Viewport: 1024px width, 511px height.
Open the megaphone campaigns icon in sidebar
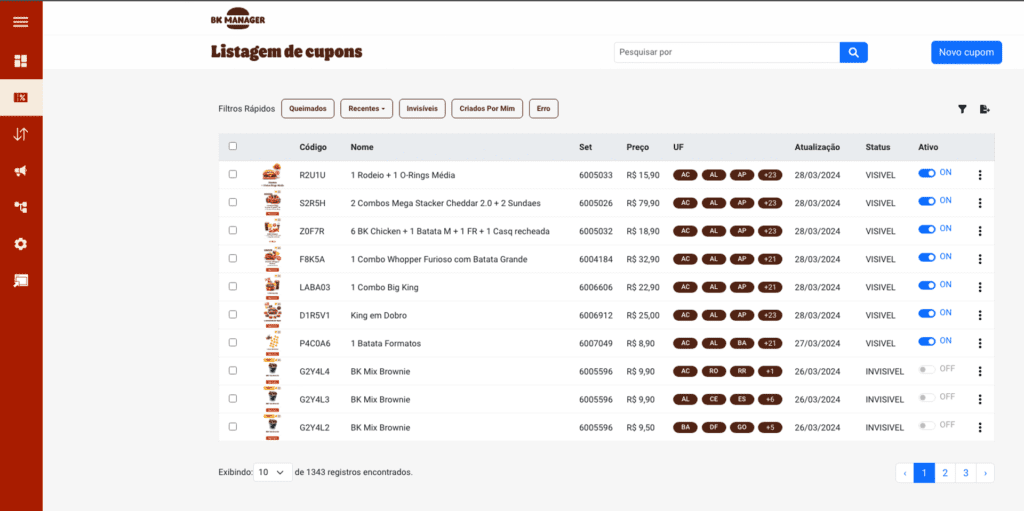21,171
